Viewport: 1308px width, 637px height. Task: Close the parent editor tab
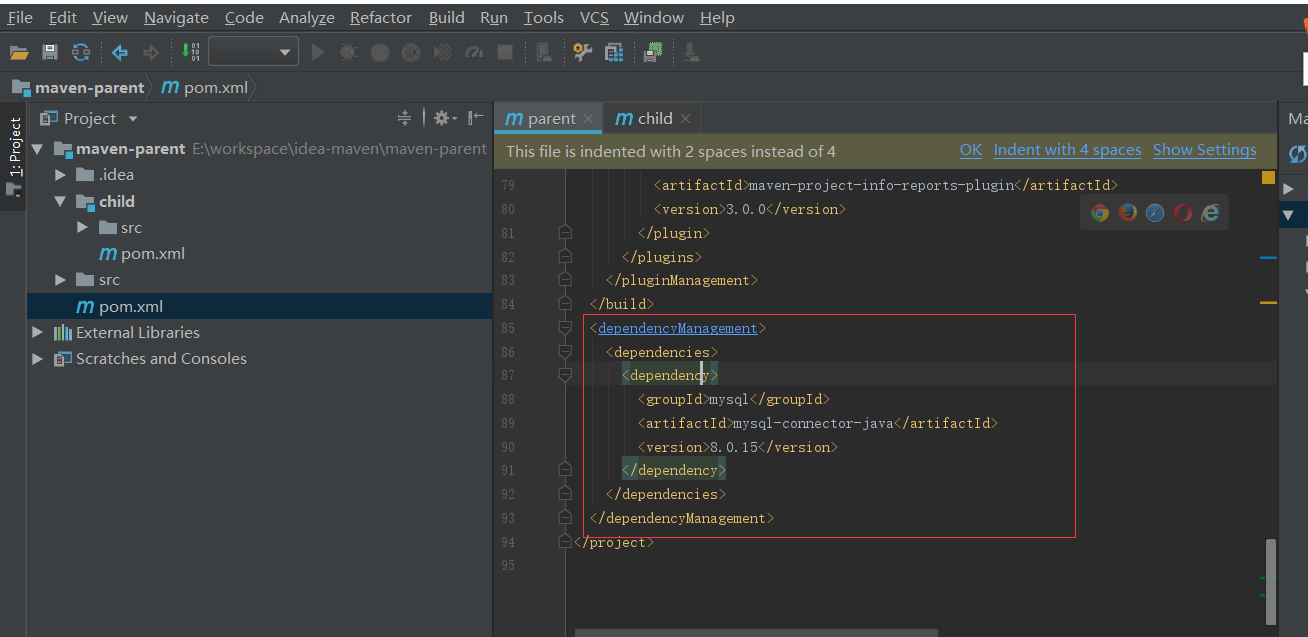[589, 119]
